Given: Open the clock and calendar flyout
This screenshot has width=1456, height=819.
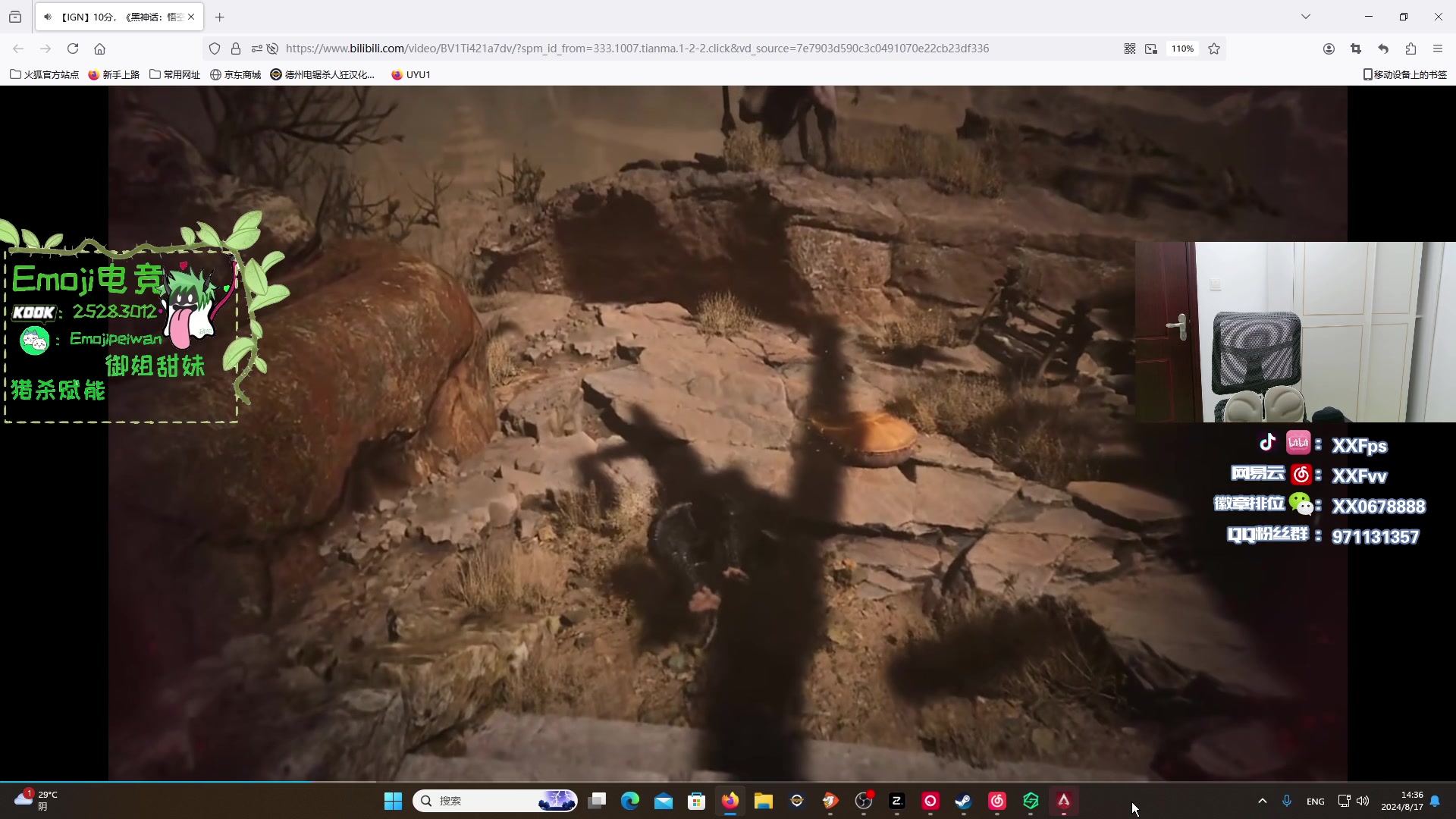Looking at the screenshot, I should coord(1402,801).
